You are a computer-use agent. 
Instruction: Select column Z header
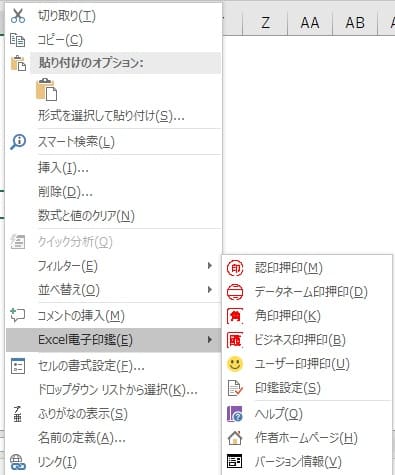point(265,23)
